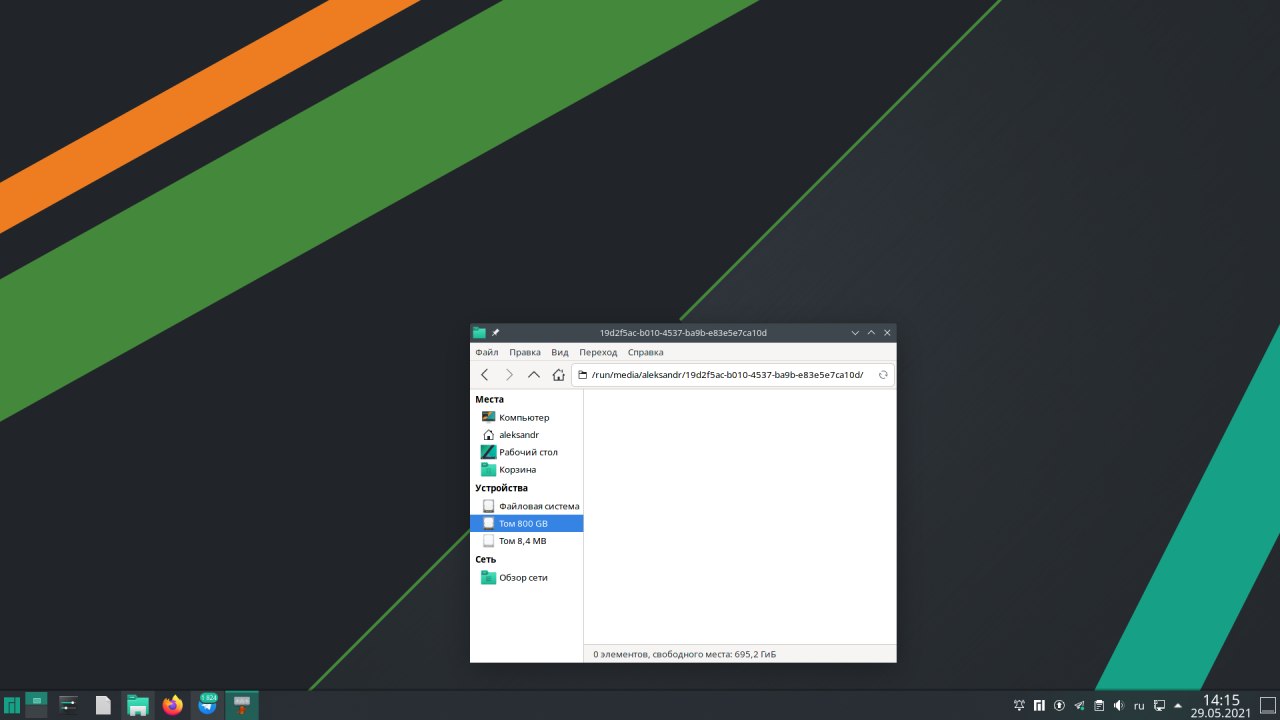
Task: Click the Устройства section header
Action: (501, 488)
